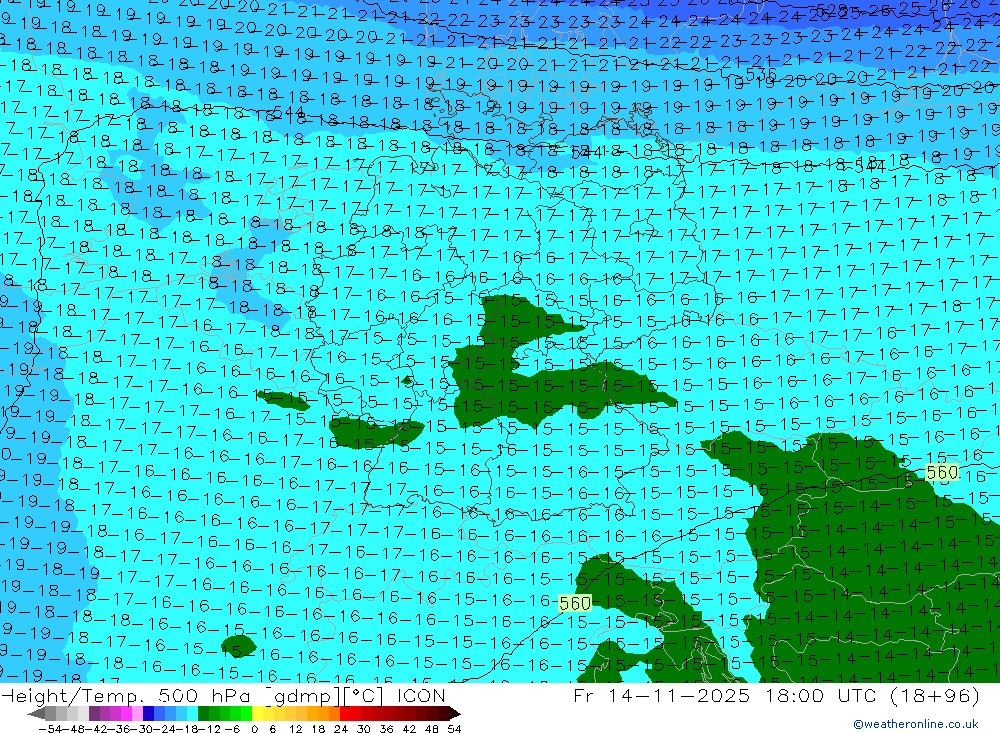The width and height of the screenshot is (1000, 733).
Task: Open the weatheronline.co.uk copyright link
Action: coord(916,724)
